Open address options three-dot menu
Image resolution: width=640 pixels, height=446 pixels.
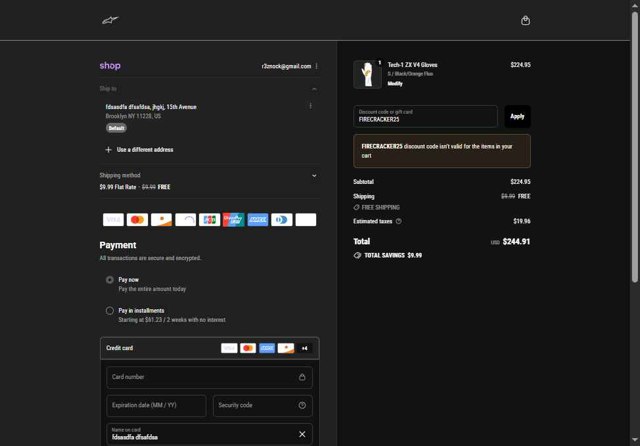click(311, 106)
